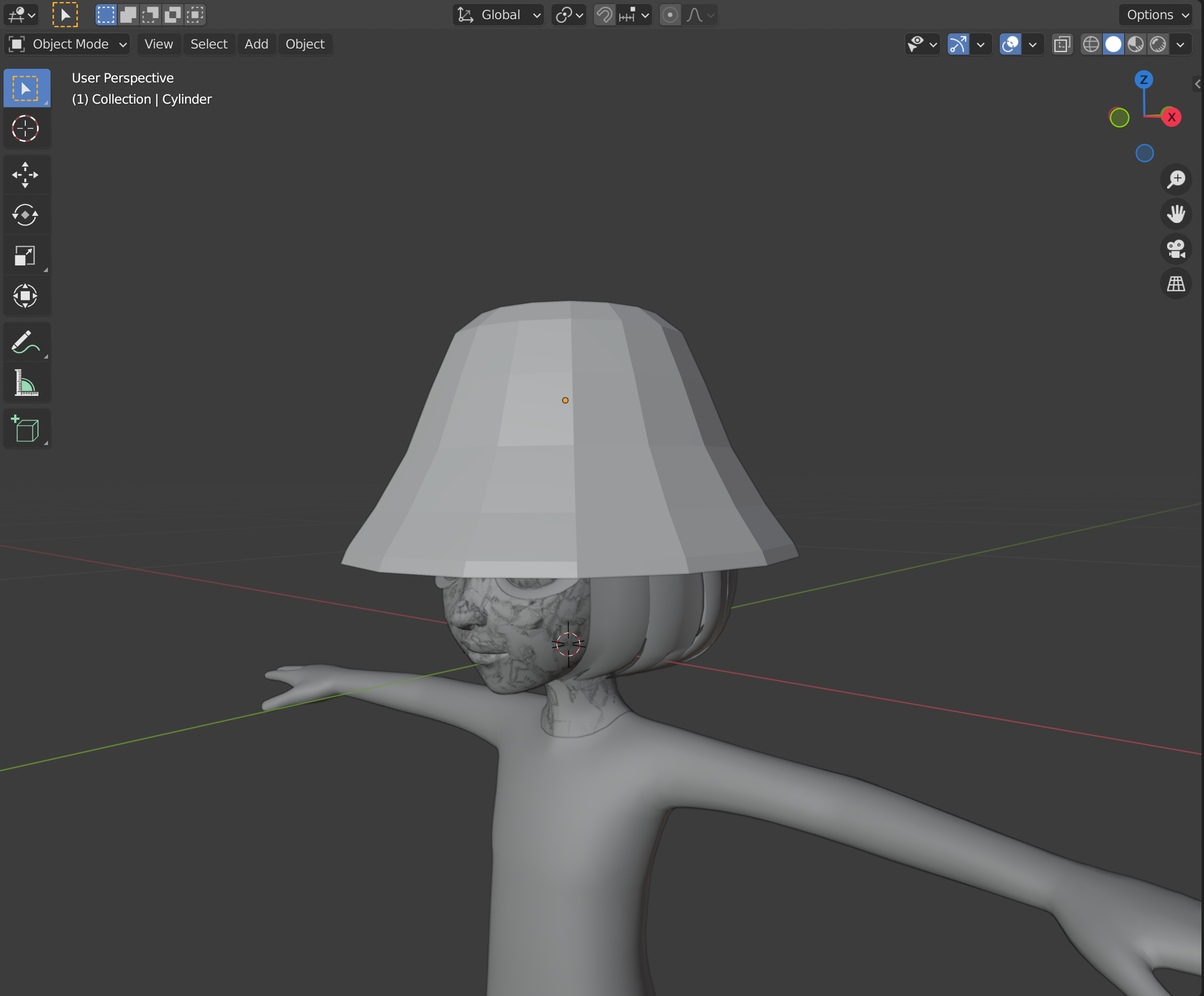The image size is (1204, 996).
Task: Toggle camera view with camera icon
Action: point(1176,249)
